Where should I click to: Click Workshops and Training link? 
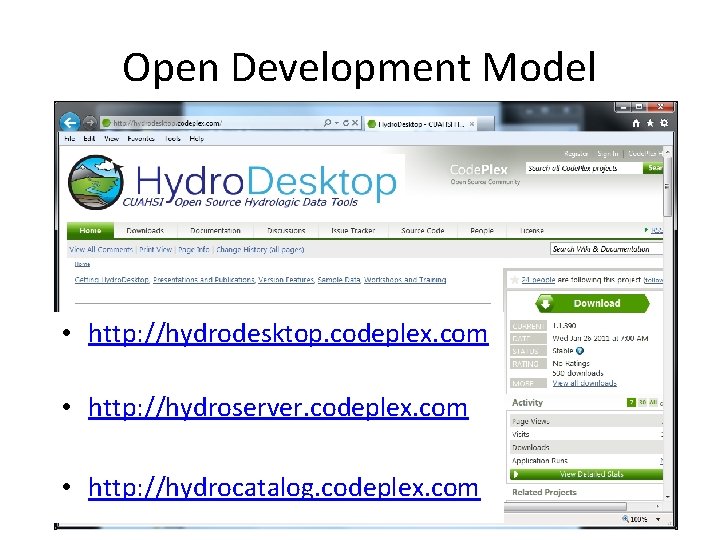click(405, 279)
